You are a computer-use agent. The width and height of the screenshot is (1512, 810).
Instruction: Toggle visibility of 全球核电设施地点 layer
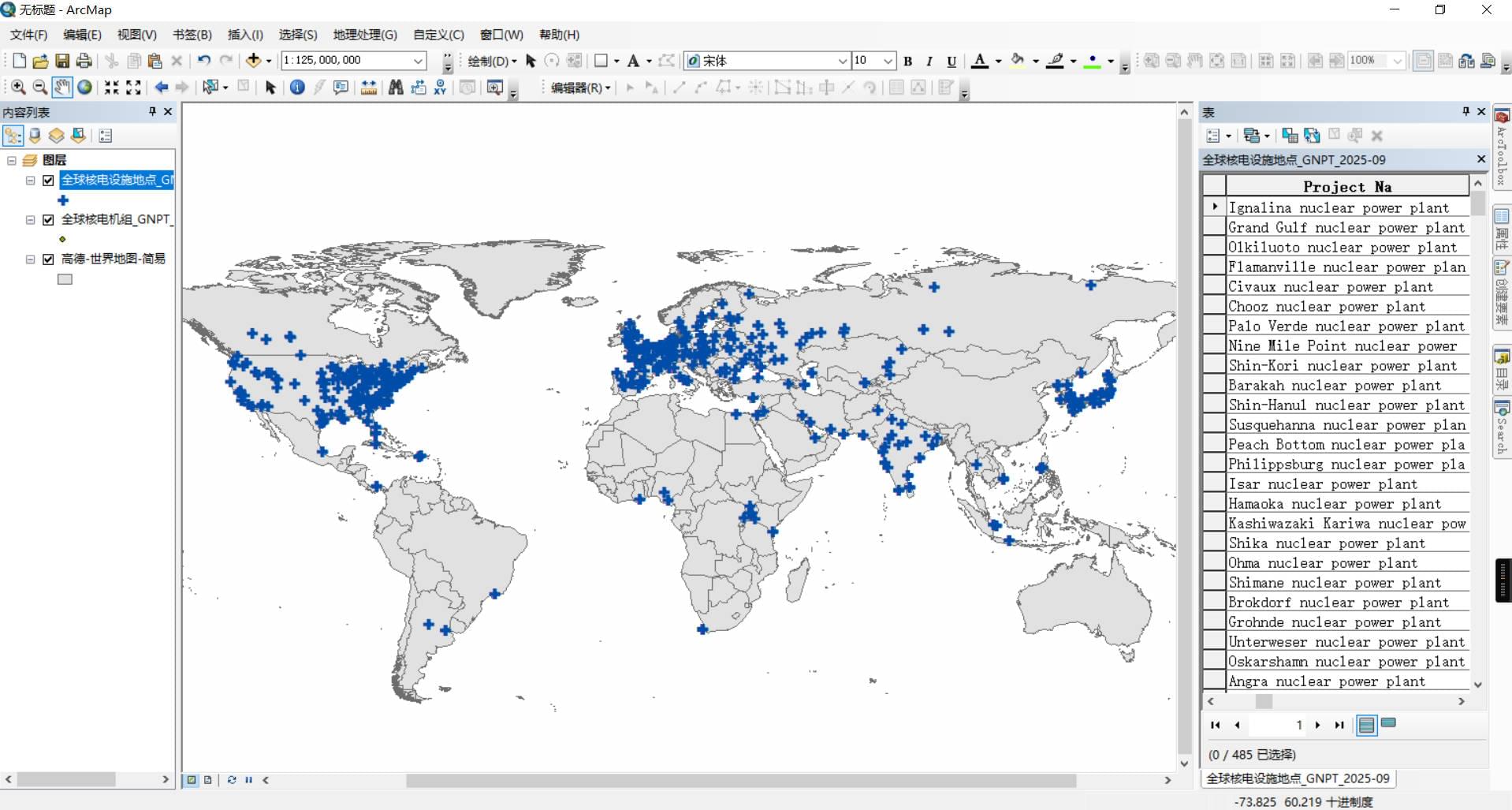pos(48,180)
